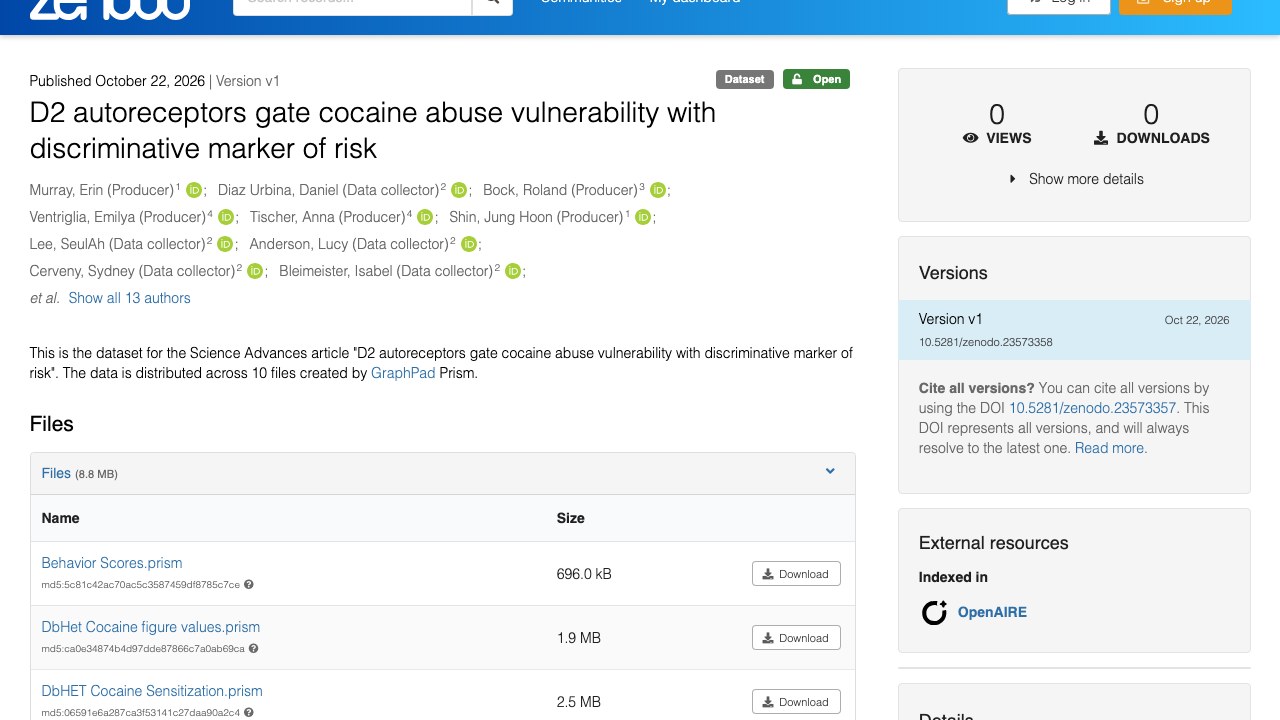Open Ventriglia, Emilya's ORCID icon
Viewport: 1280px width, 720px height.
(x=226, y=217)
